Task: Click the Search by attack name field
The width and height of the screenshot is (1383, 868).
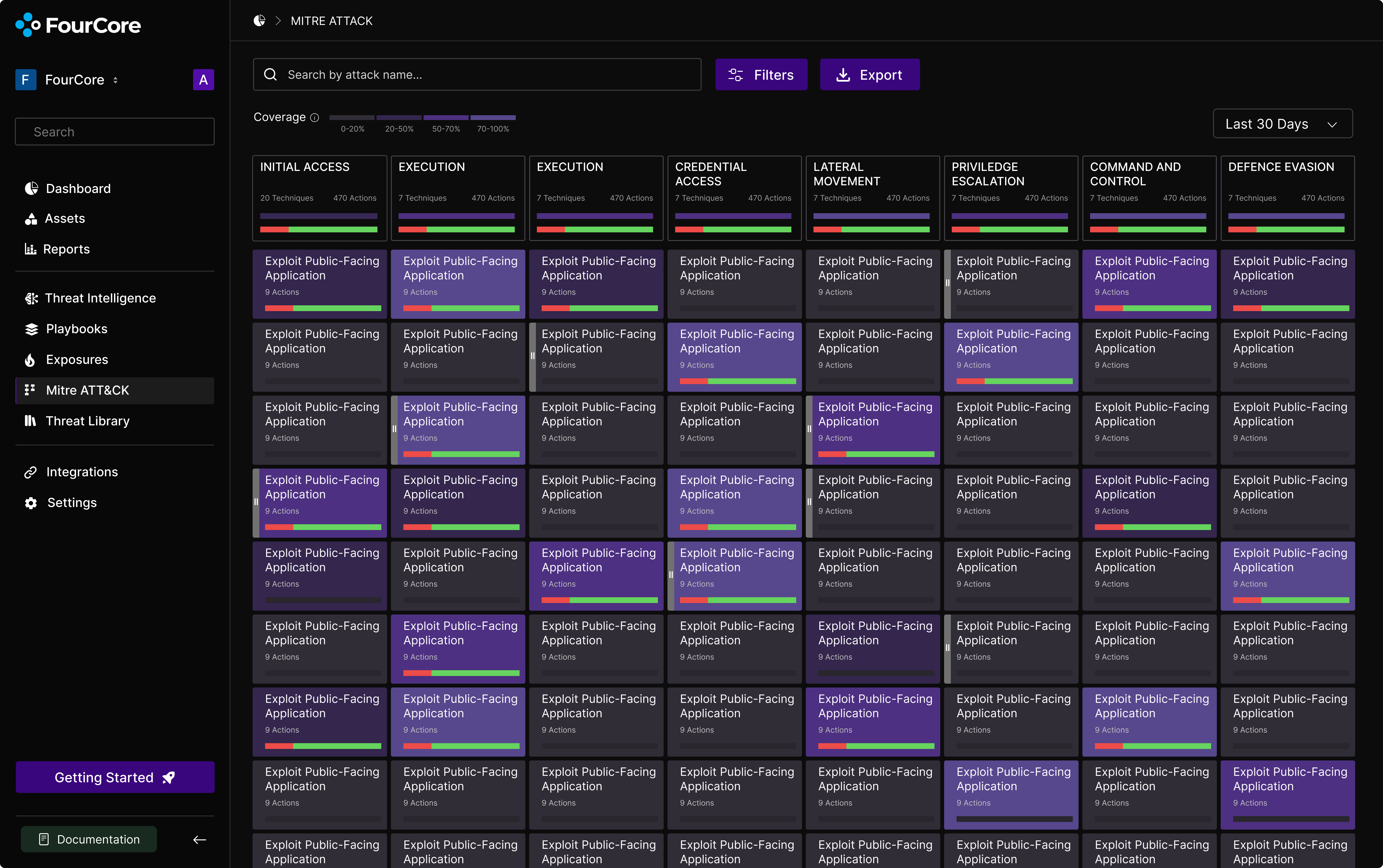Action: [477, 75]
